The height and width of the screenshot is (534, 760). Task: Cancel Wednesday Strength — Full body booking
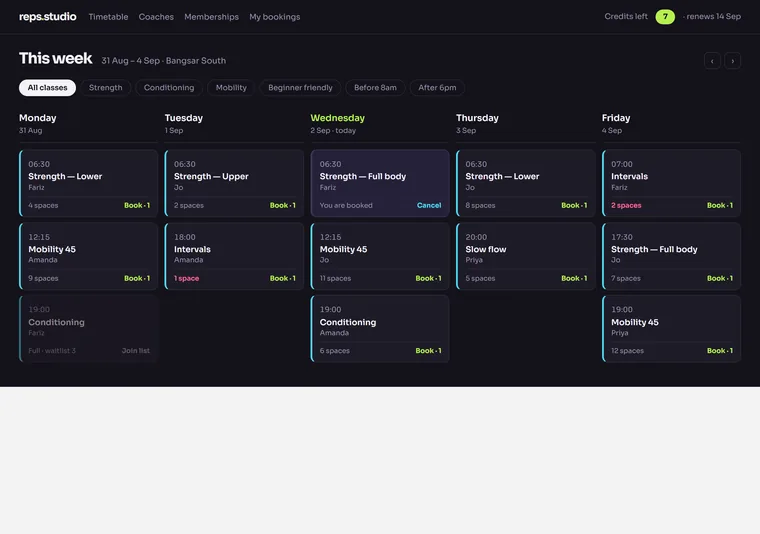429,205
